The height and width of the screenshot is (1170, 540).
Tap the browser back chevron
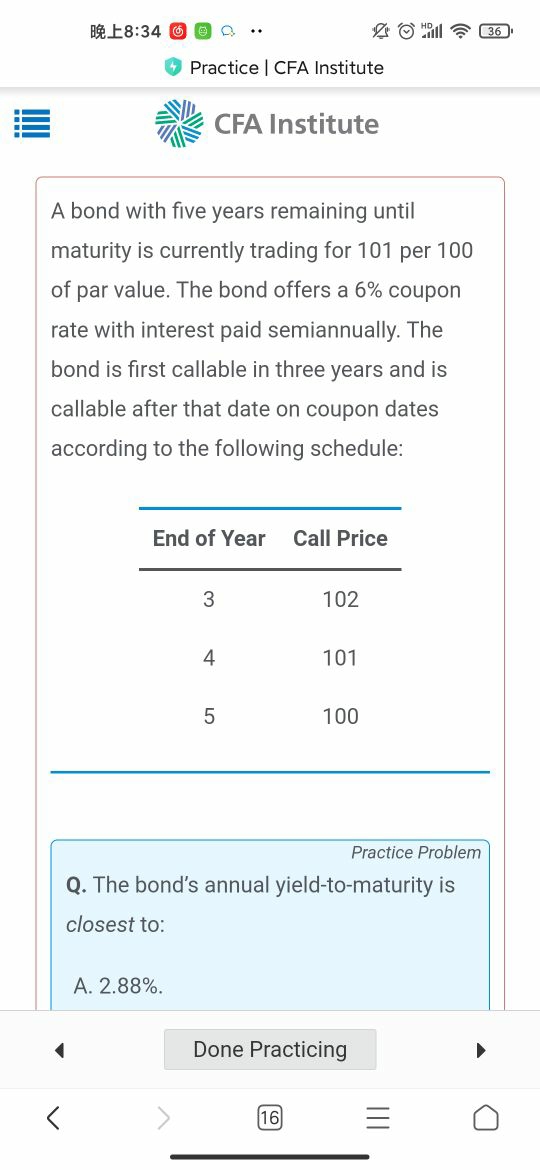coord(53,1118)
